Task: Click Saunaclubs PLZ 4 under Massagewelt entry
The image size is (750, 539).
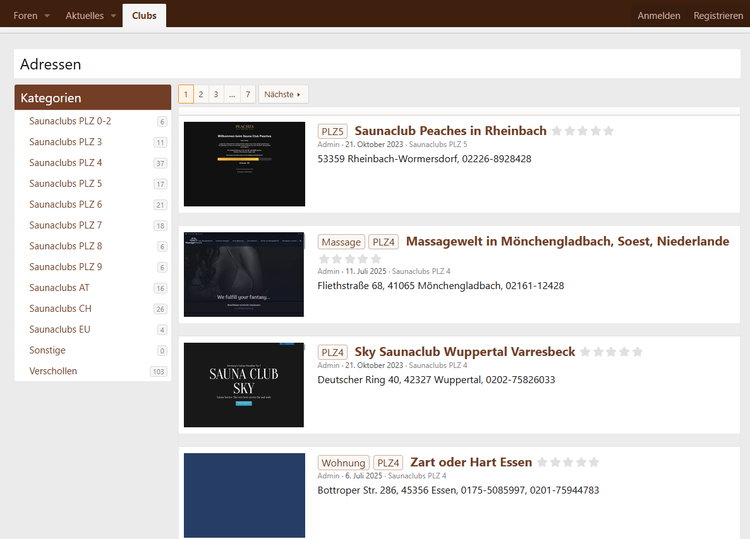Action: [421, 271]
